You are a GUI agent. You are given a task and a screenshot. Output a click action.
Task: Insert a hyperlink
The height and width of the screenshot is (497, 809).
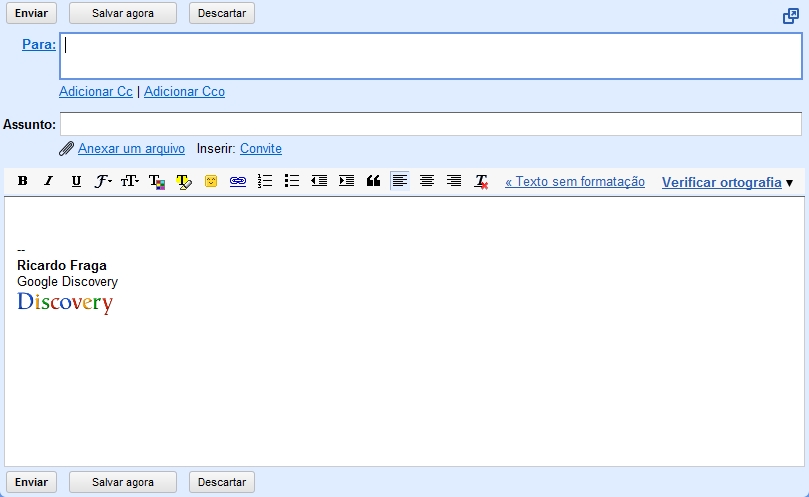tap(238, 182)
